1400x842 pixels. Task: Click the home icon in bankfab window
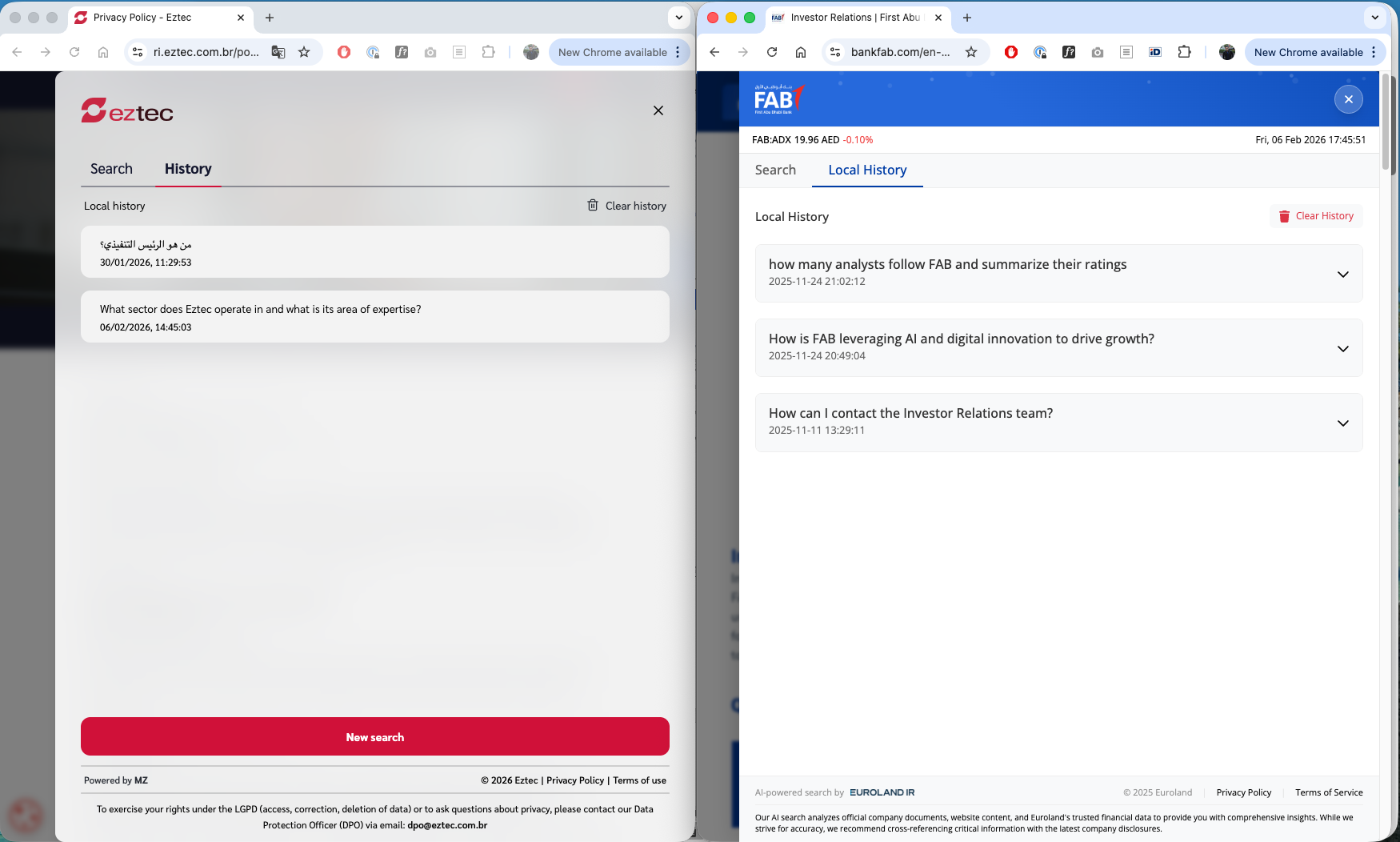pyautogui.click(x=801, y=52)
